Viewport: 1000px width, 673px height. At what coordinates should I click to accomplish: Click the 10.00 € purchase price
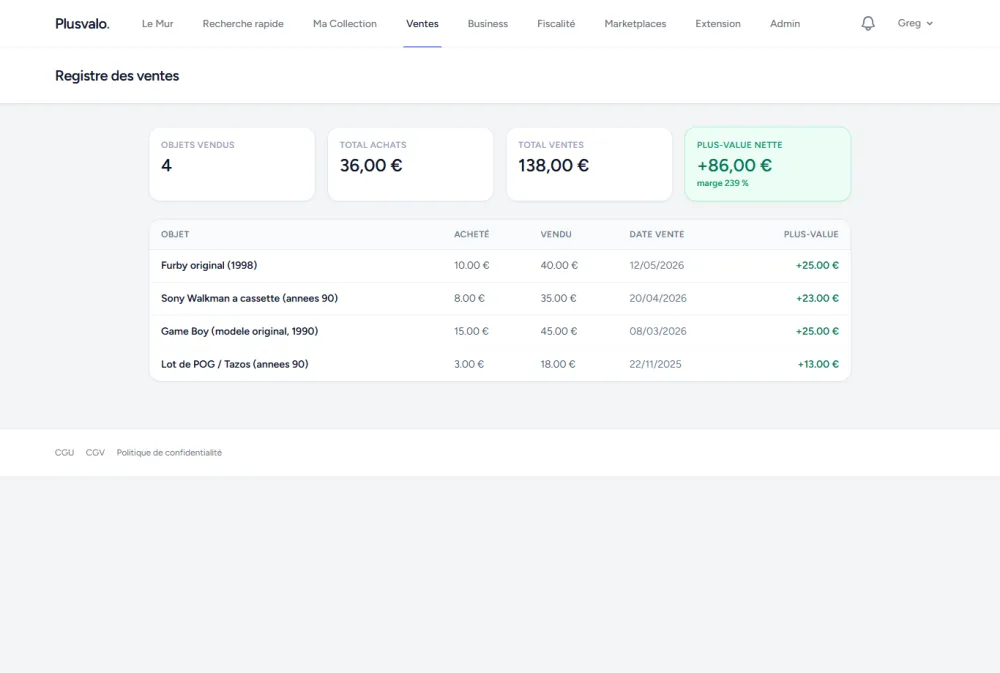click(471, 265)
